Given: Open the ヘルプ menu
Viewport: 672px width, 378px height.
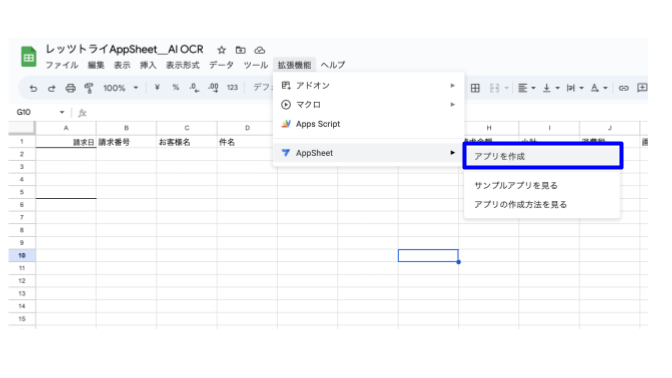Looking at the screenshot, I should (x=333, y=65).
